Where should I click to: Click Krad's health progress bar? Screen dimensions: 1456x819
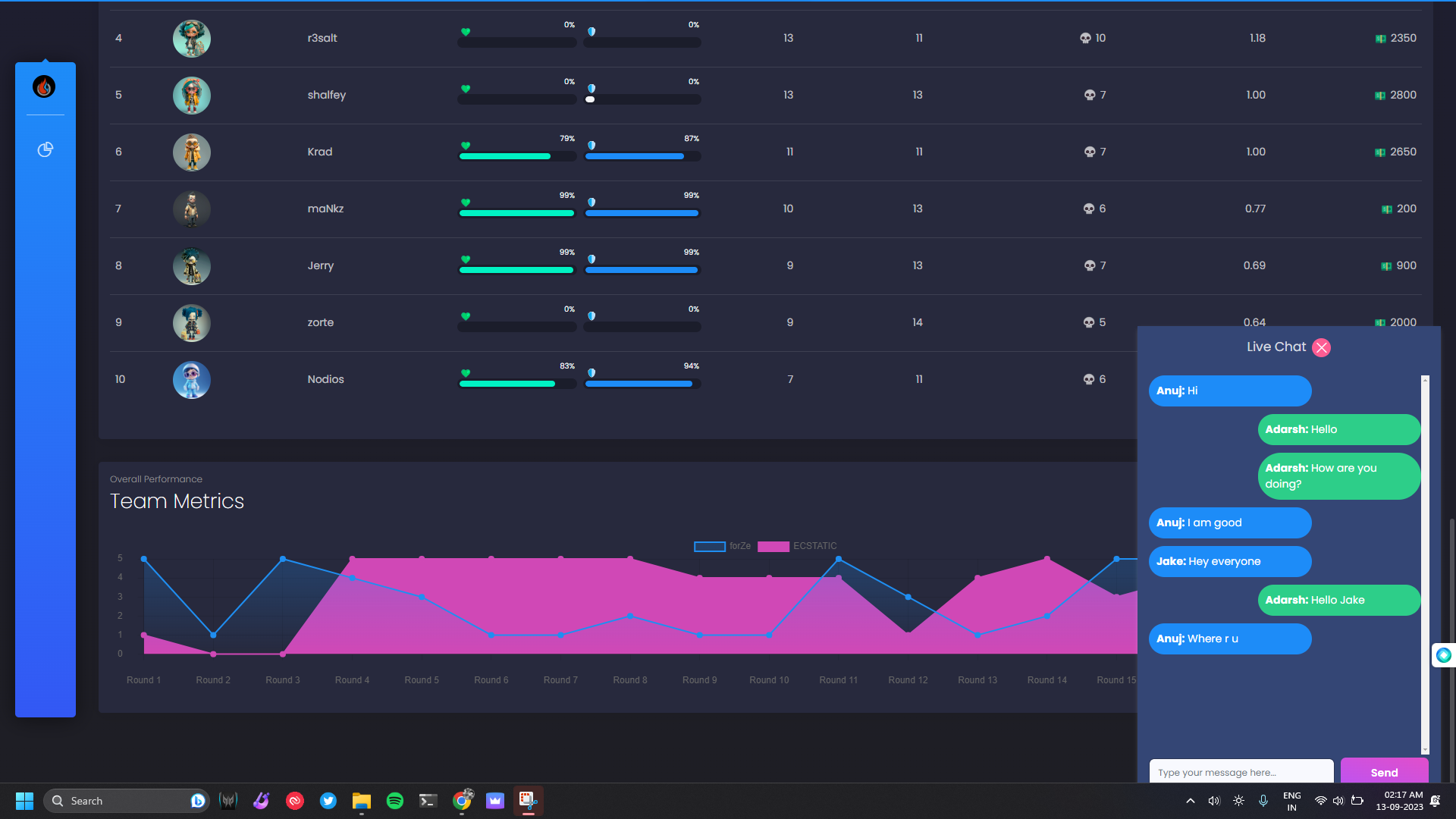click(x=516, y=156)
